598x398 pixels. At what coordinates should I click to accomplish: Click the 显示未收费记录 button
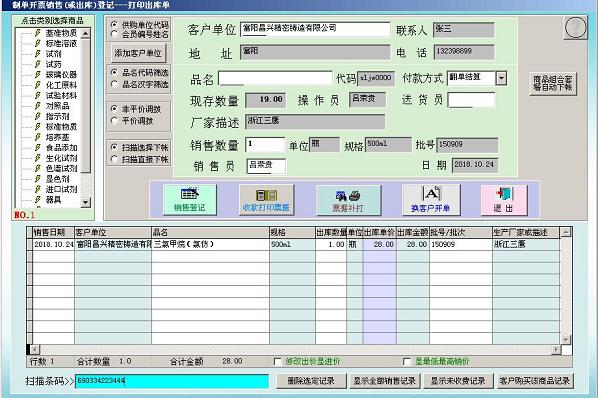pos(458,381)
